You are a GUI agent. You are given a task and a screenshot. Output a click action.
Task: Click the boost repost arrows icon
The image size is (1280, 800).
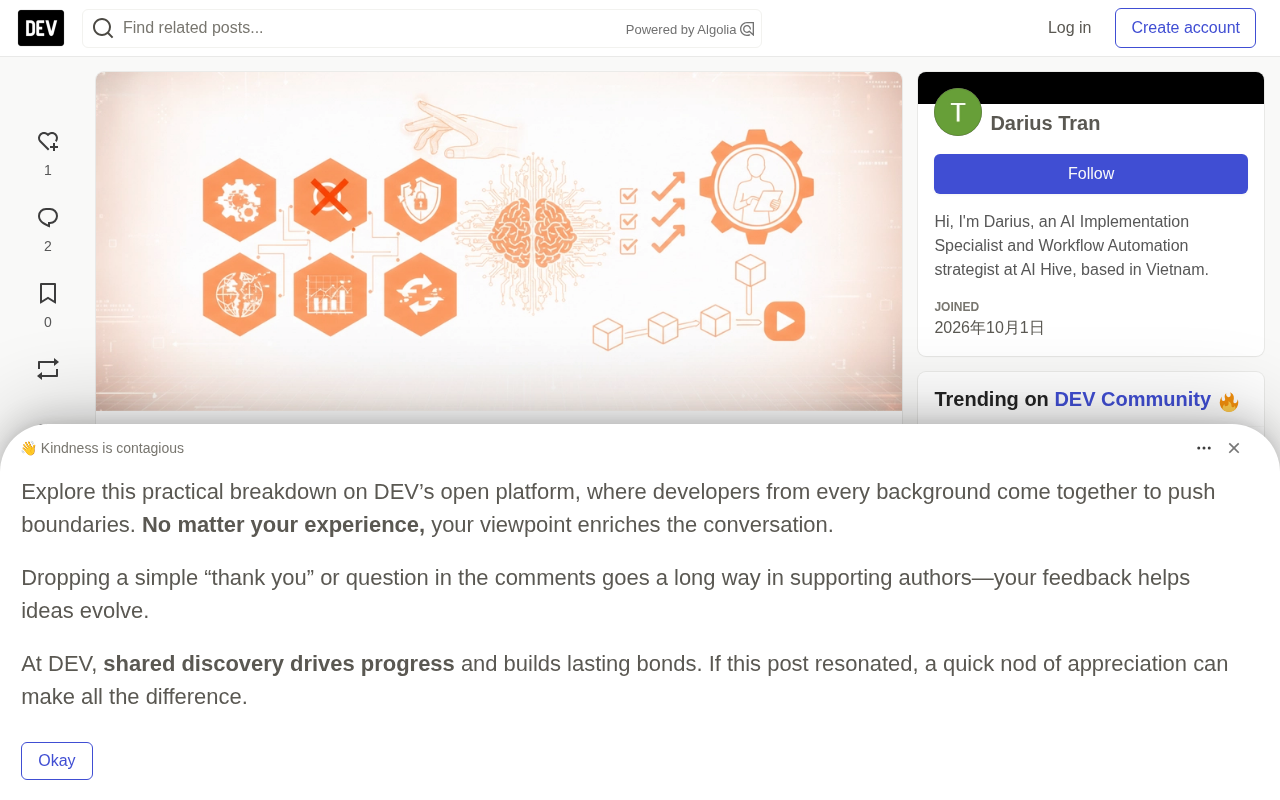48,369
